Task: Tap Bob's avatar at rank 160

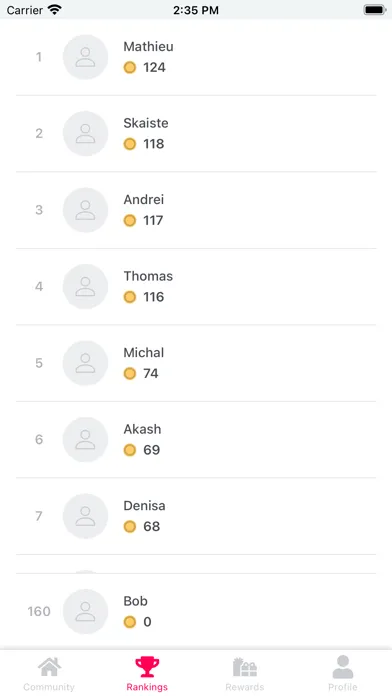Action: pos(85,612)
